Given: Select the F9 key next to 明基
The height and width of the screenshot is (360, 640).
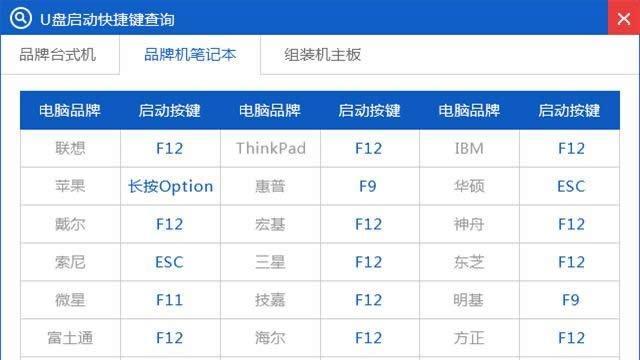Looking at the screenshot, I should pos(571,300).
